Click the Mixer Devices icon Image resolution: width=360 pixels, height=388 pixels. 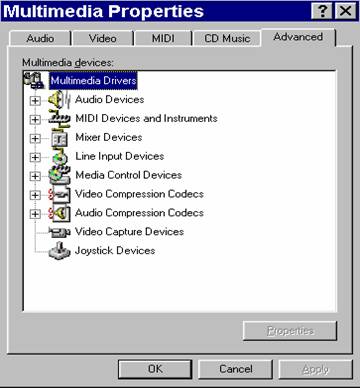pos(59,138)
